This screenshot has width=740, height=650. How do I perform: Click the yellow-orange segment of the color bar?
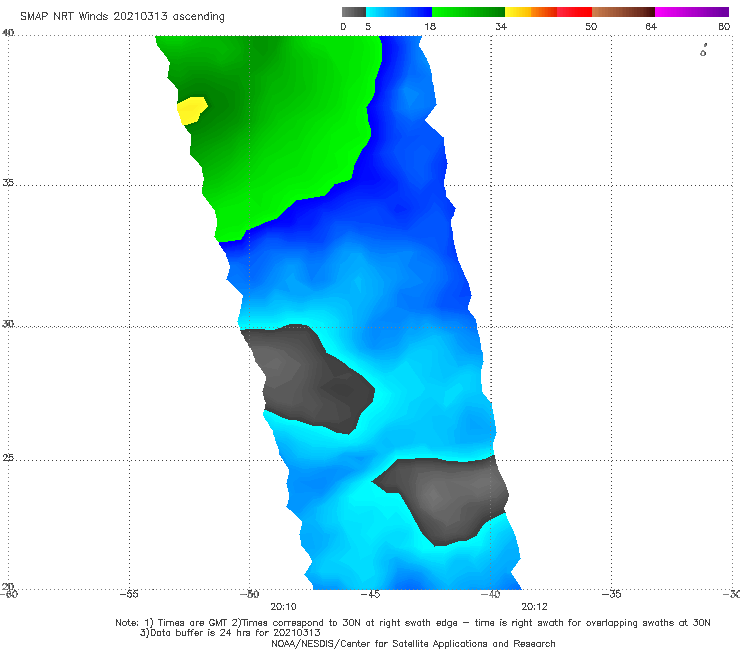531,12
